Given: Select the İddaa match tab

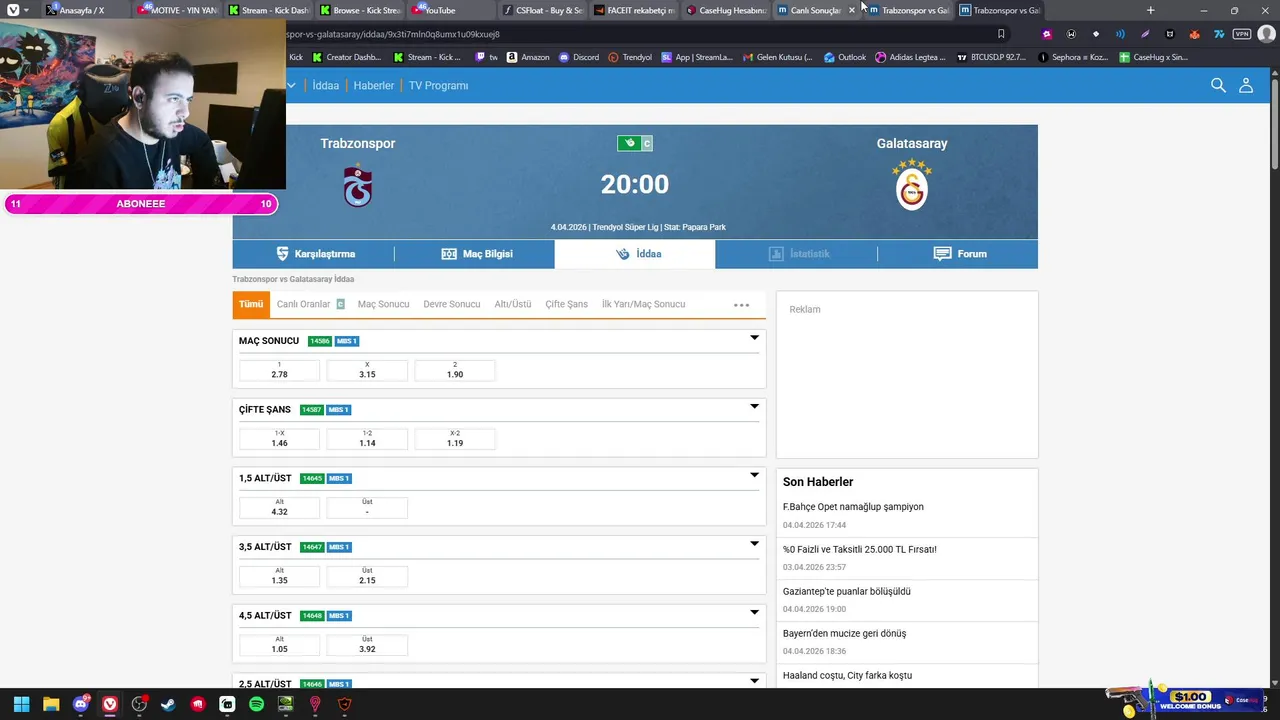Looking at the screenshot, I should pyautogui.click(x=635, y=254).
